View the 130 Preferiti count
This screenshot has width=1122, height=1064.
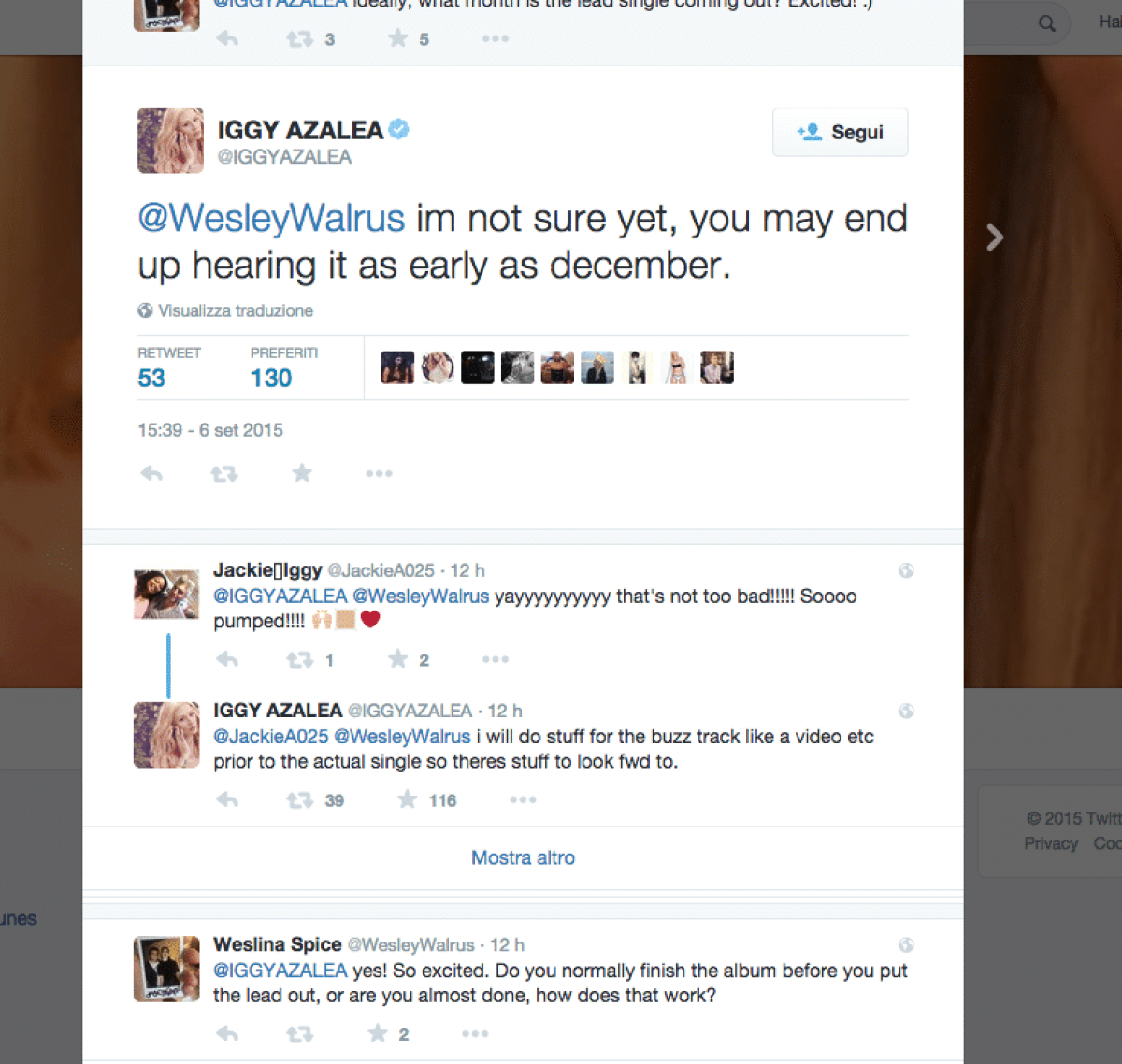pos(271,378)
